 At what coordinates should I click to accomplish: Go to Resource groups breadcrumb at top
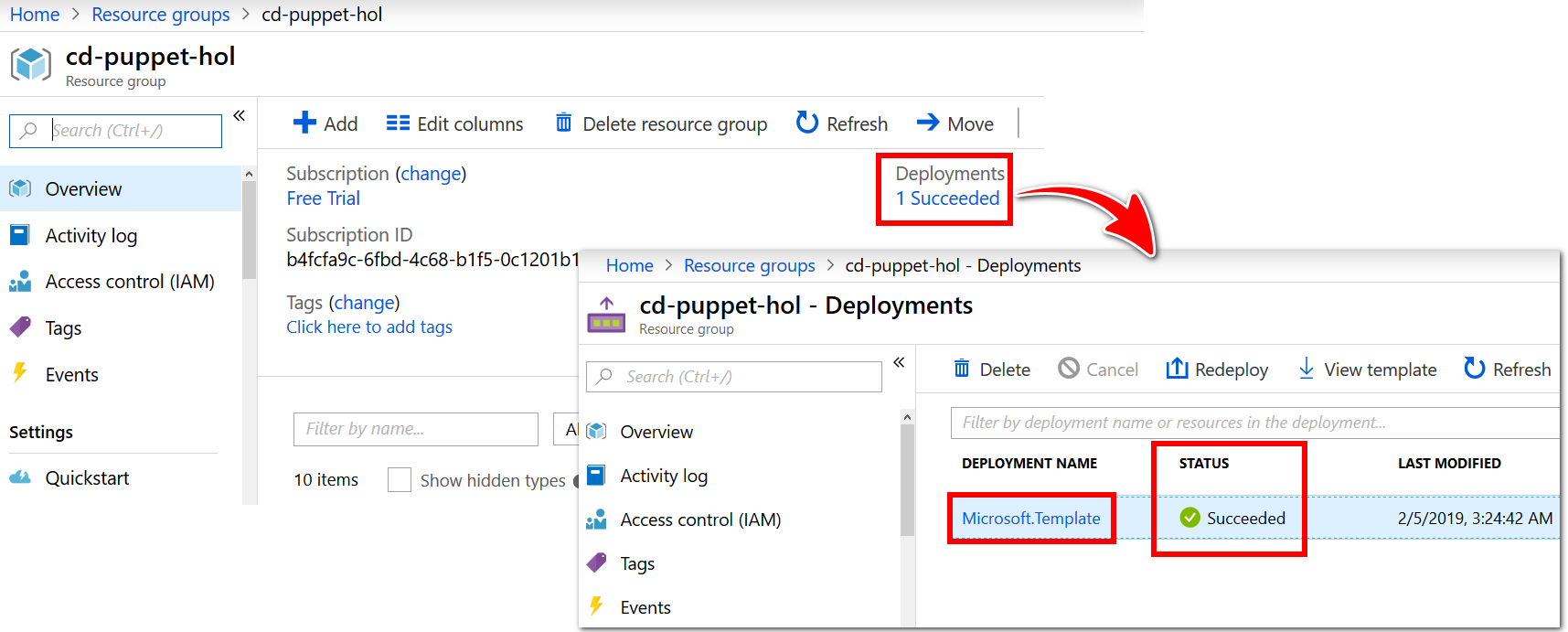coord(161,15)
